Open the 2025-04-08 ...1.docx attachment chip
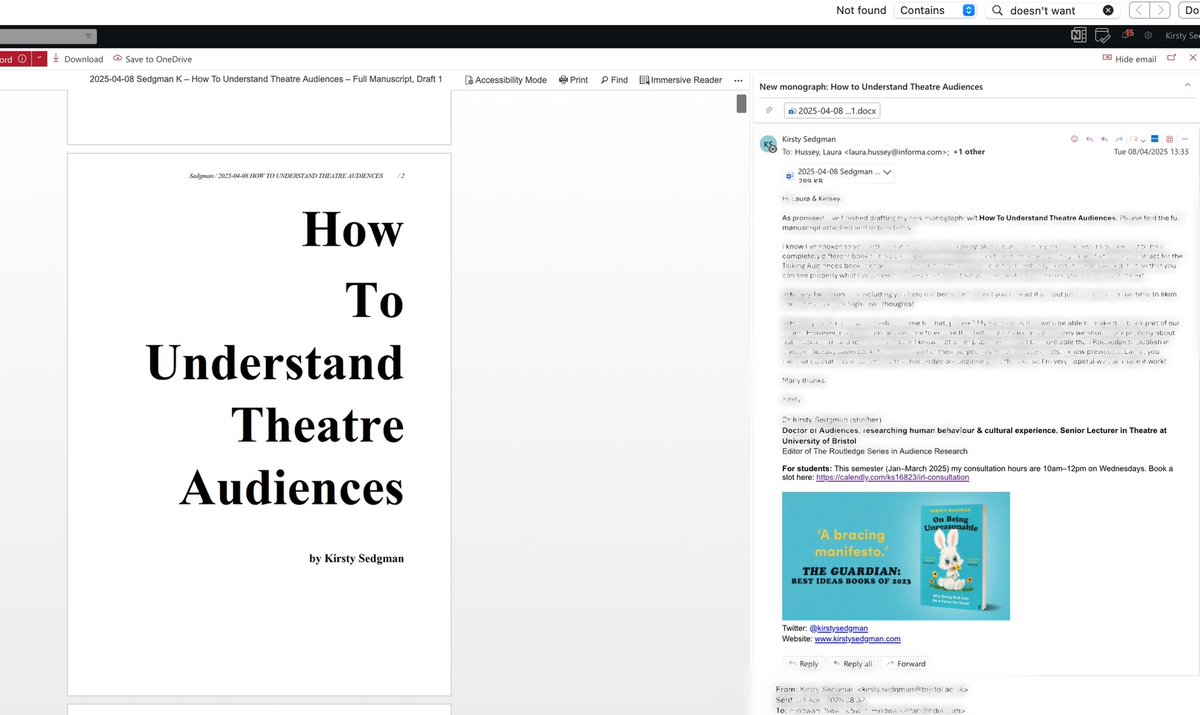1200x715 pixels. (832, 111)
